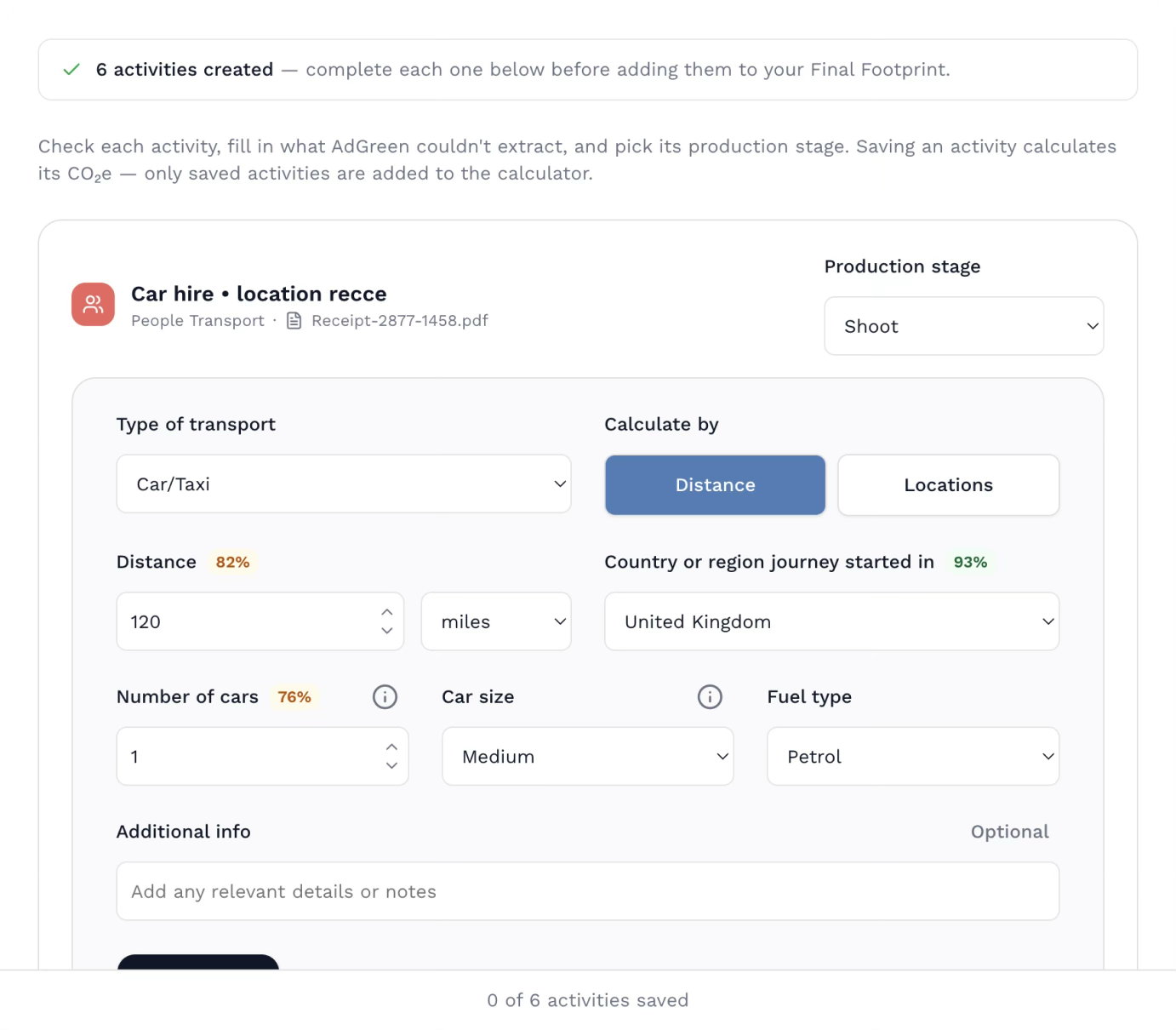Click the Additional info notes field

pos(587,891)
